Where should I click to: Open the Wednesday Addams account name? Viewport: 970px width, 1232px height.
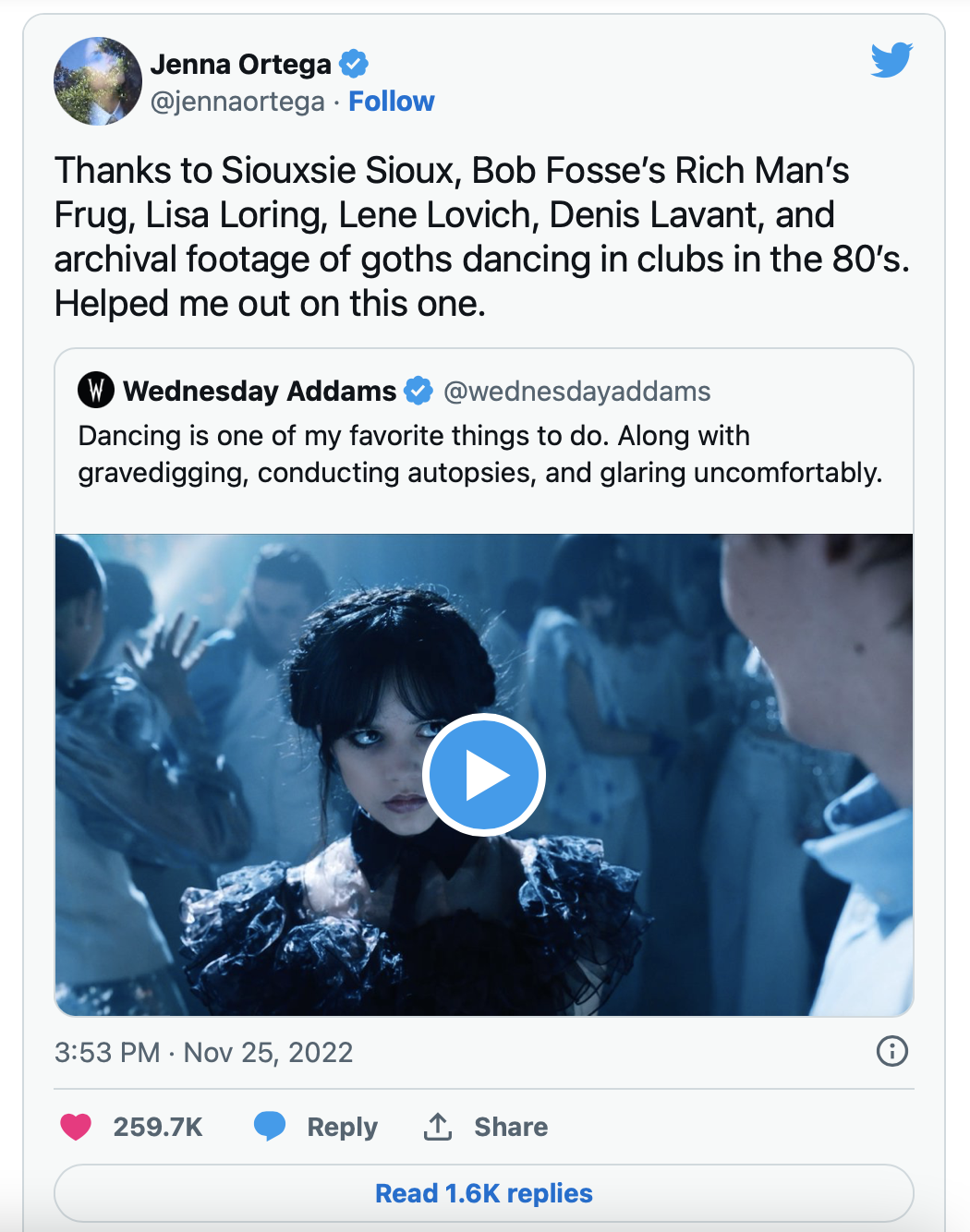tap(260, 392)
